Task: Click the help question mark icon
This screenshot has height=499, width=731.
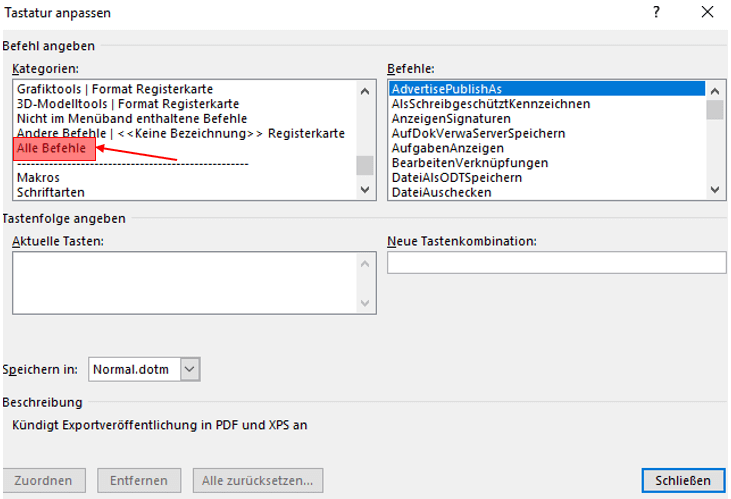Action: click(657, 13)
